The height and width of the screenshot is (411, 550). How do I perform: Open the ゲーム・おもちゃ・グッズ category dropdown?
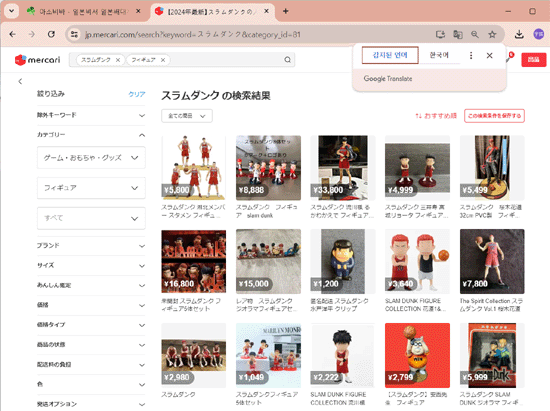click(x=91, y=158)
